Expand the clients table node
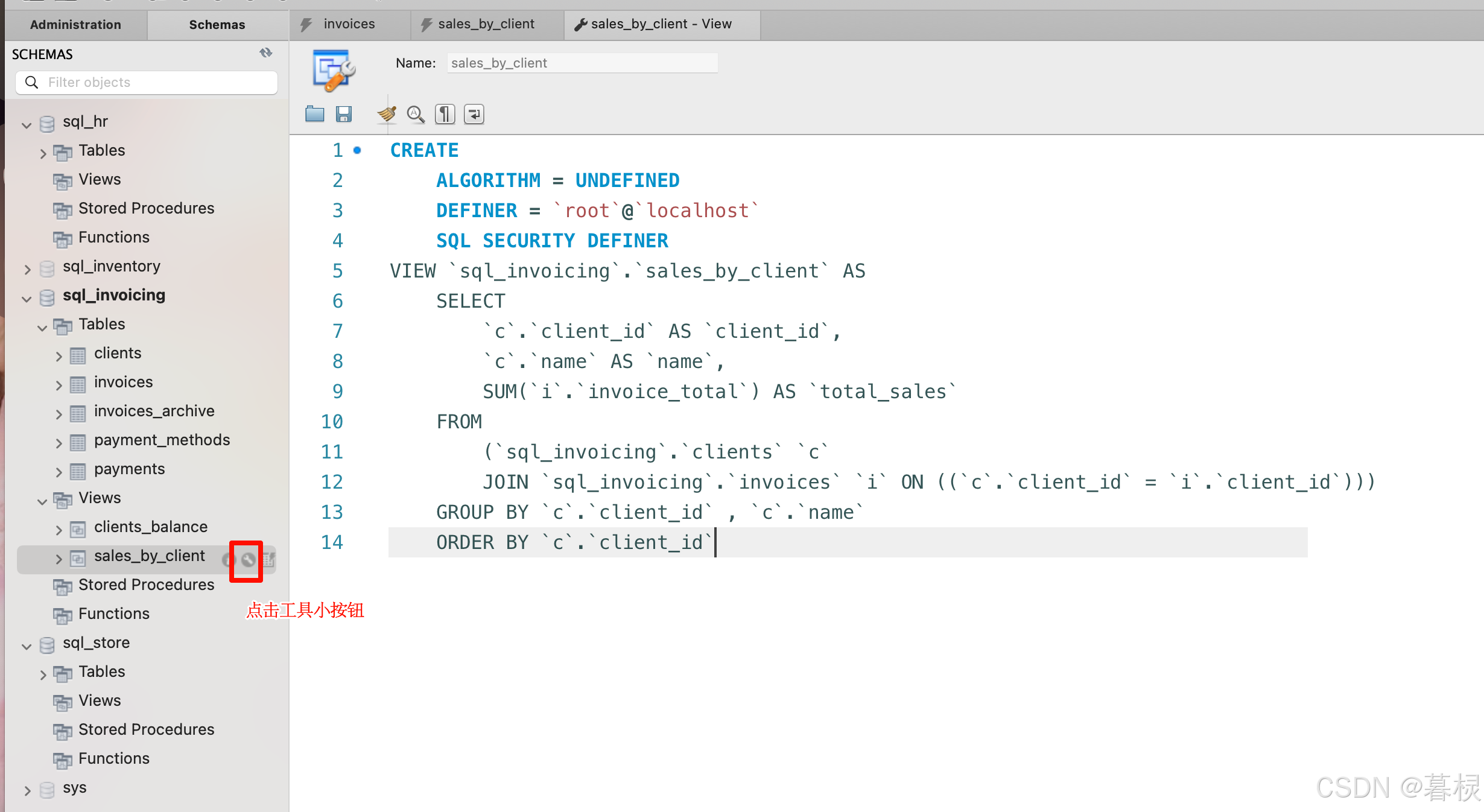This screenshot has height=812, width=1484. click(59, 356)
